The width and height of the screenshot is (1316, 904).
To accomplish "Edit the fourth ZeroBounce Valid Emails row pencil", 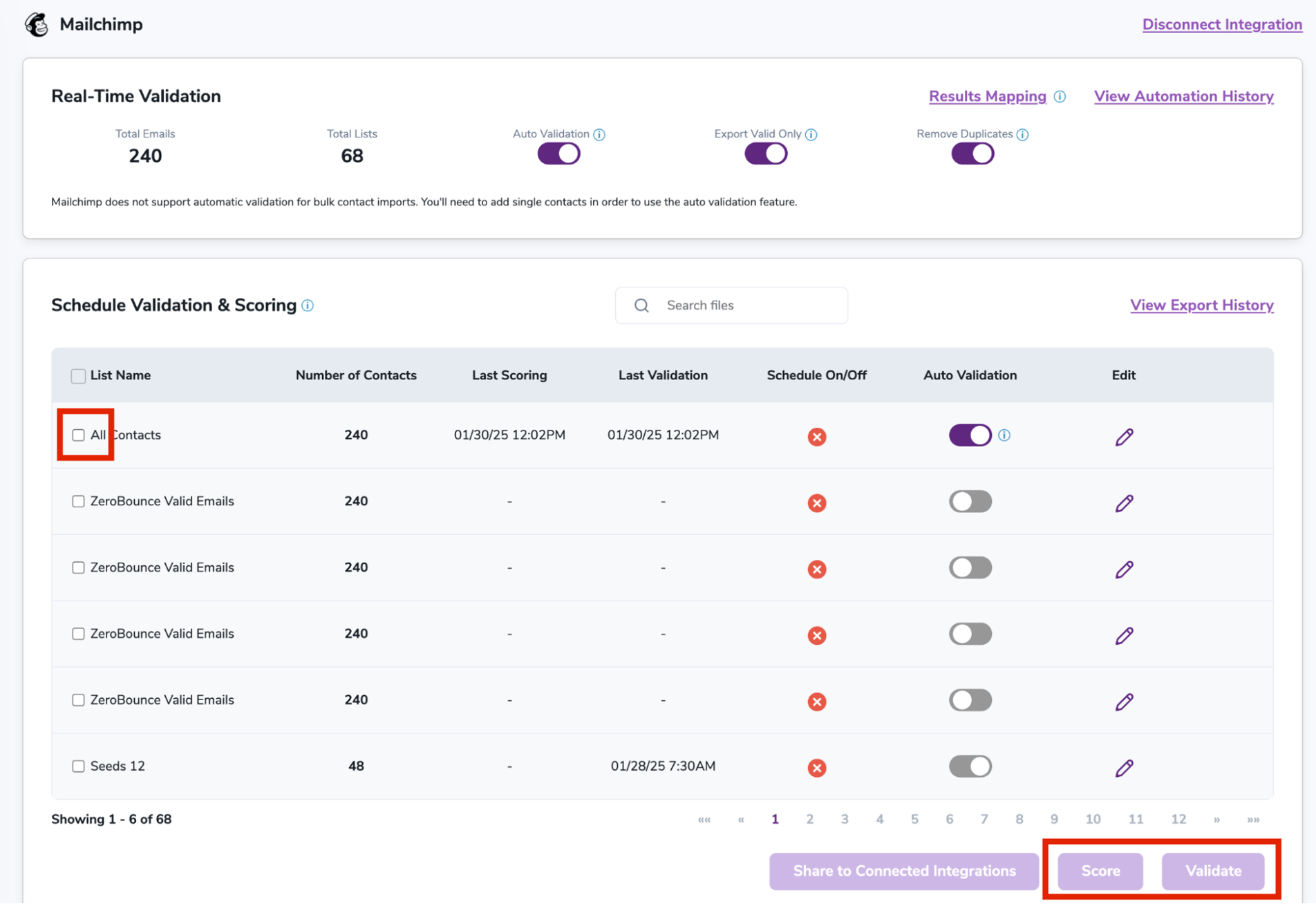I will click(x=1124, y=701).
